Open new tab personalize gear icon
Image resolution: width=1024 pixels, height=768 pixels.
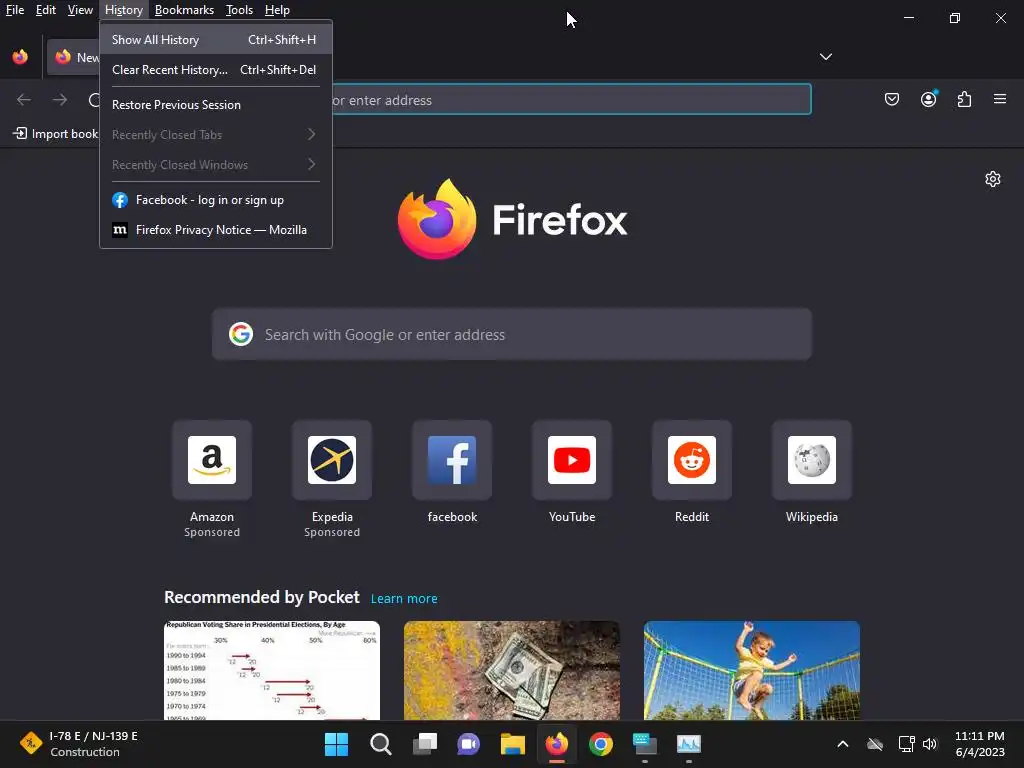click(x=993, y=179)
